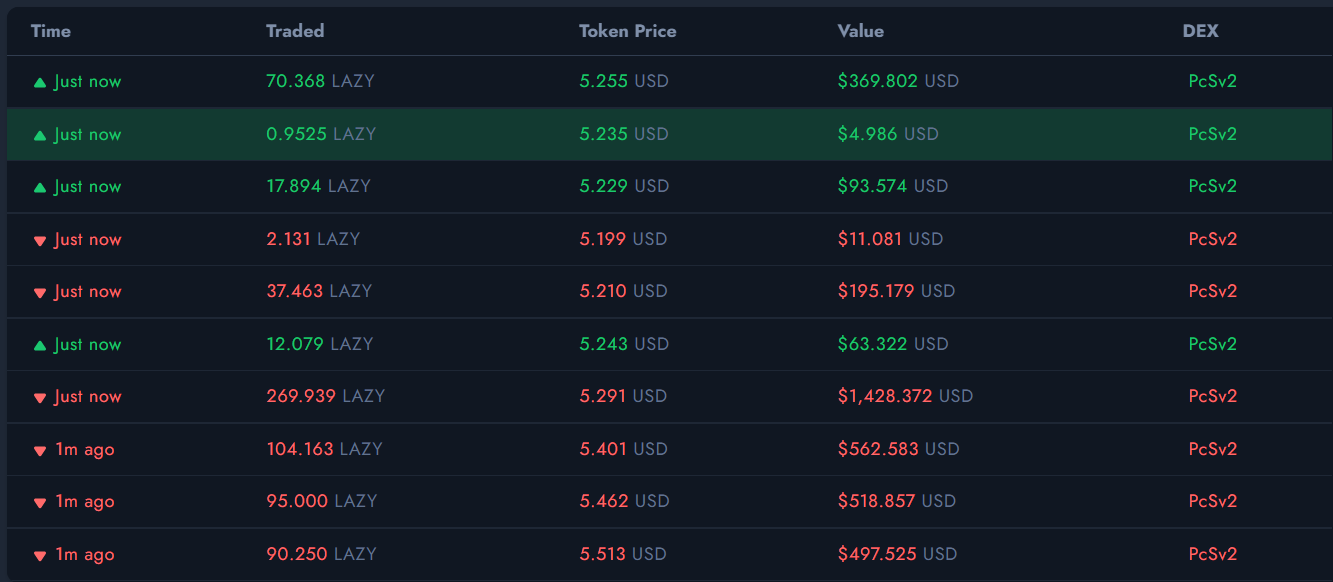Click red down arrow on 269.939 LAZY trade
This screenshot has width=1333, height=582.
(40, 397)
